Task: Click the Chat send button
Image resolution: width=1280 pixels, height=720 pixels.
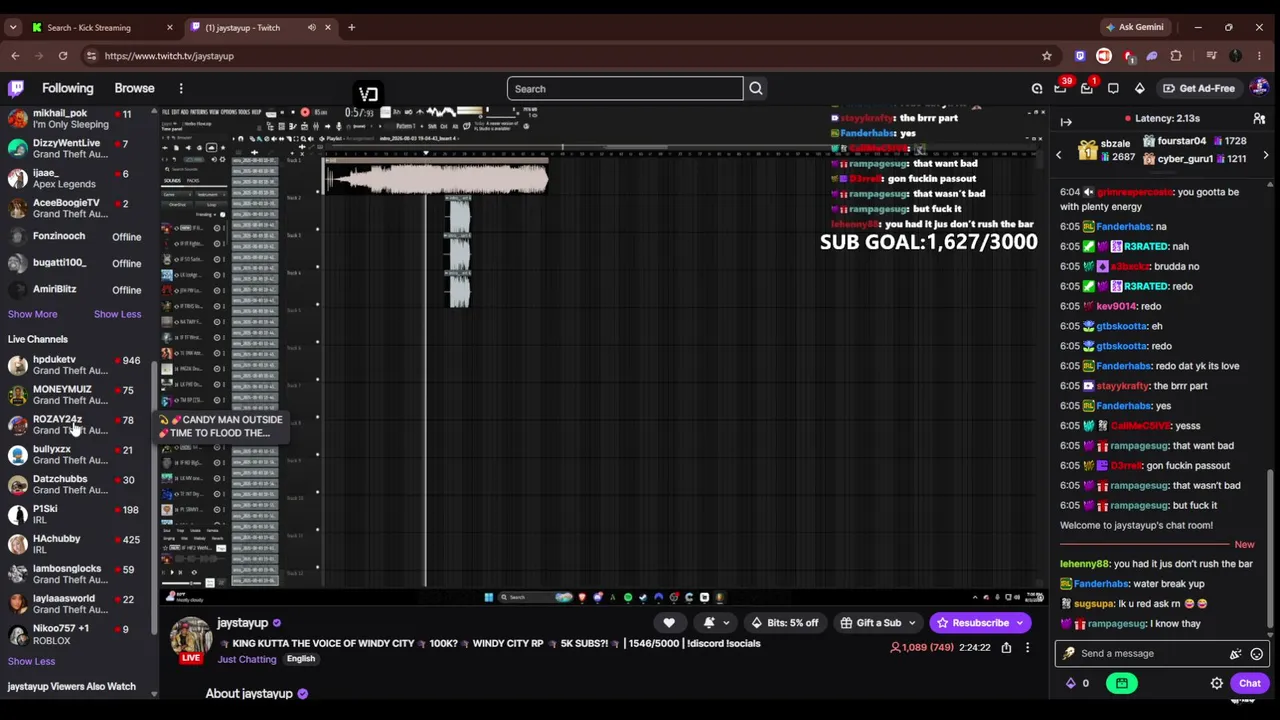Action: [1250, 684]
